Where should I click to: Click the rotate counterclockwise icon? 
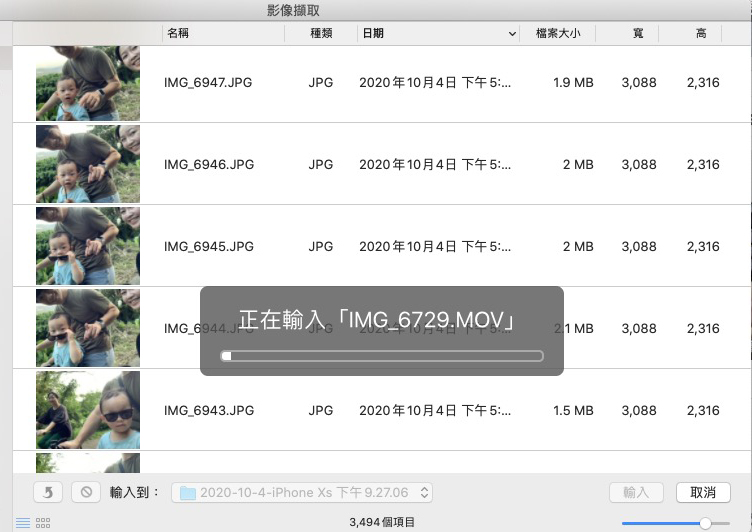tap(48, 492)
